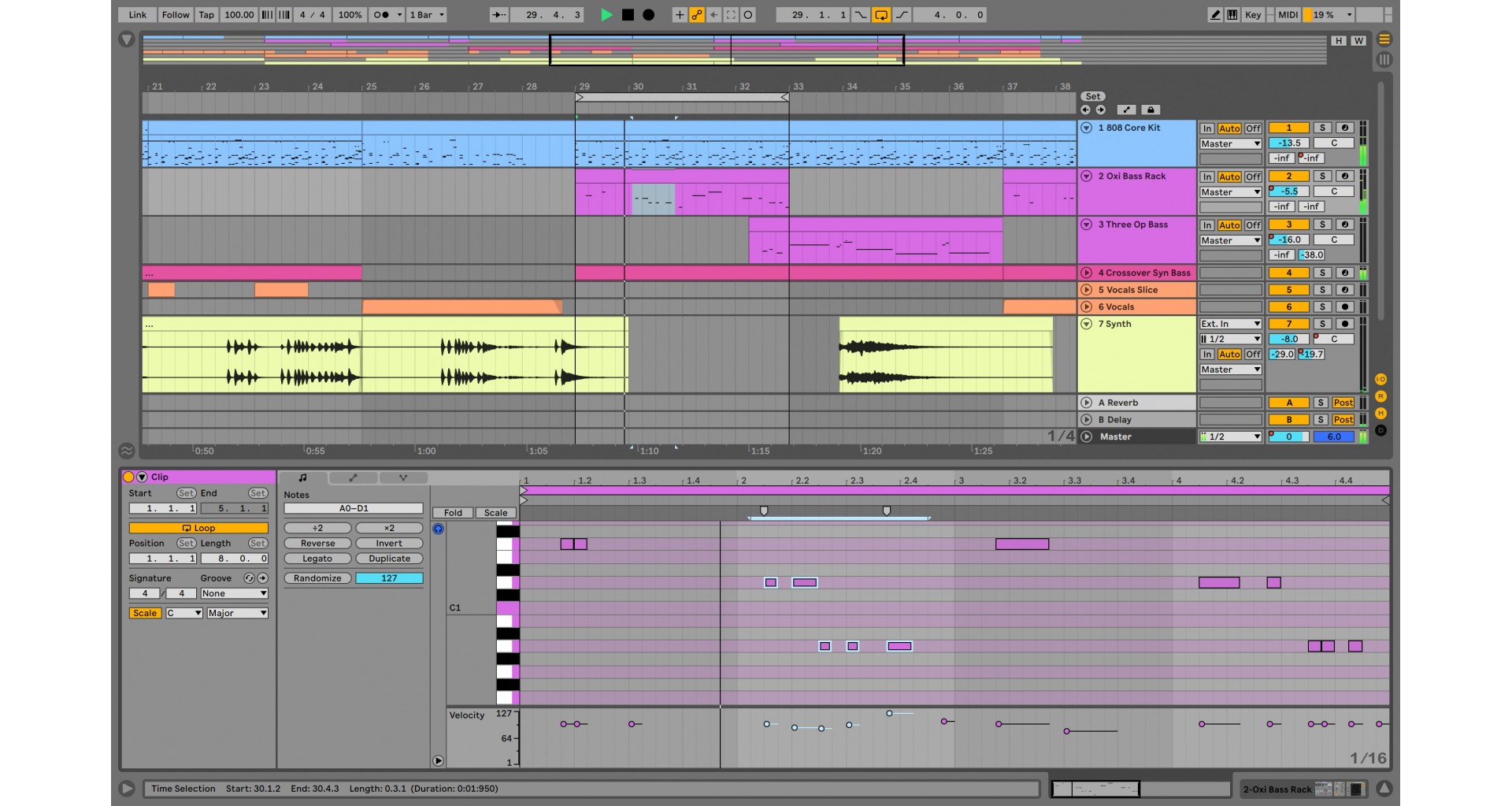This screenshot has width=1512, height=806.
Task: Click the Stop transport button
Action: click(x=628, y=15)
